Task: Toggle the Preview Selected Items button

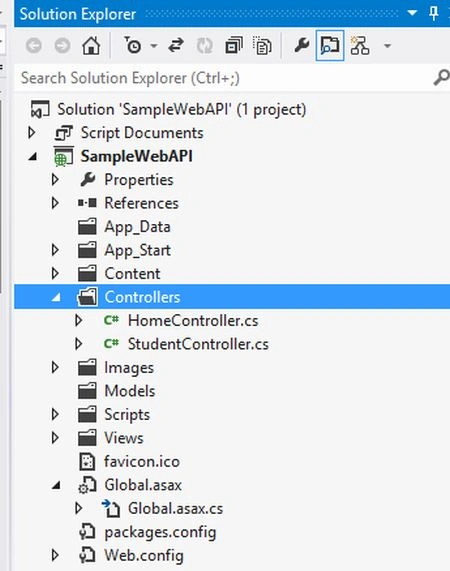Action: pos(330,46)
